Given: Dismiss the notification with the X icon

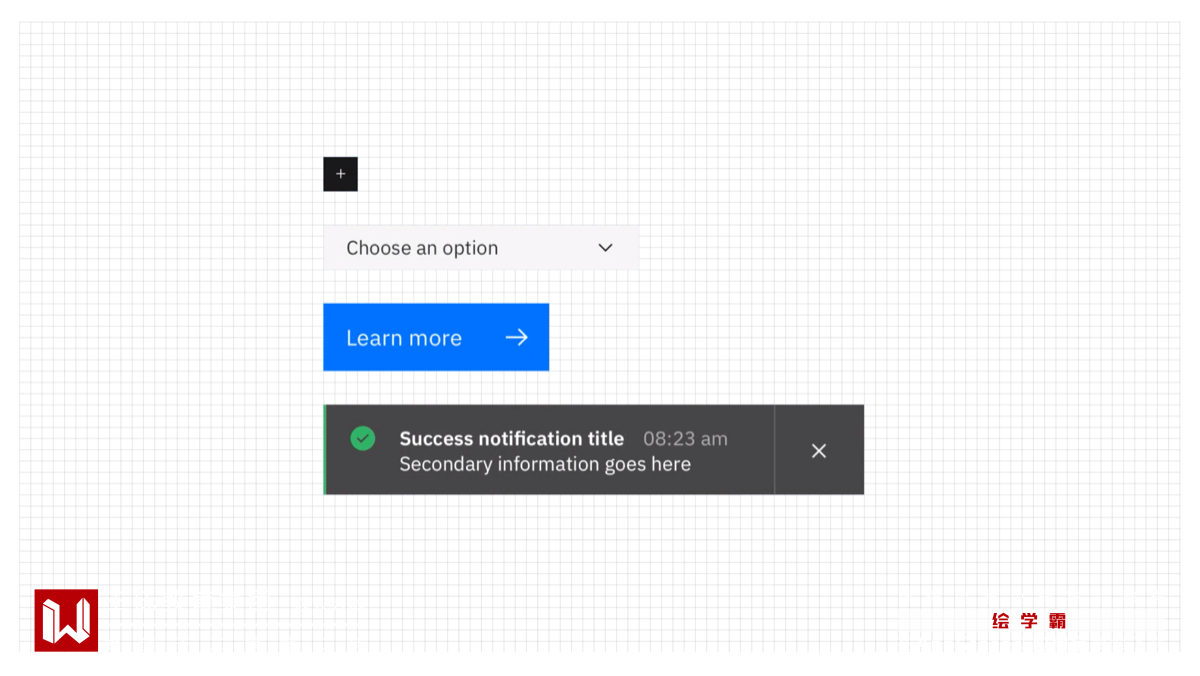Looking at the screenshot, I should 819,451.
